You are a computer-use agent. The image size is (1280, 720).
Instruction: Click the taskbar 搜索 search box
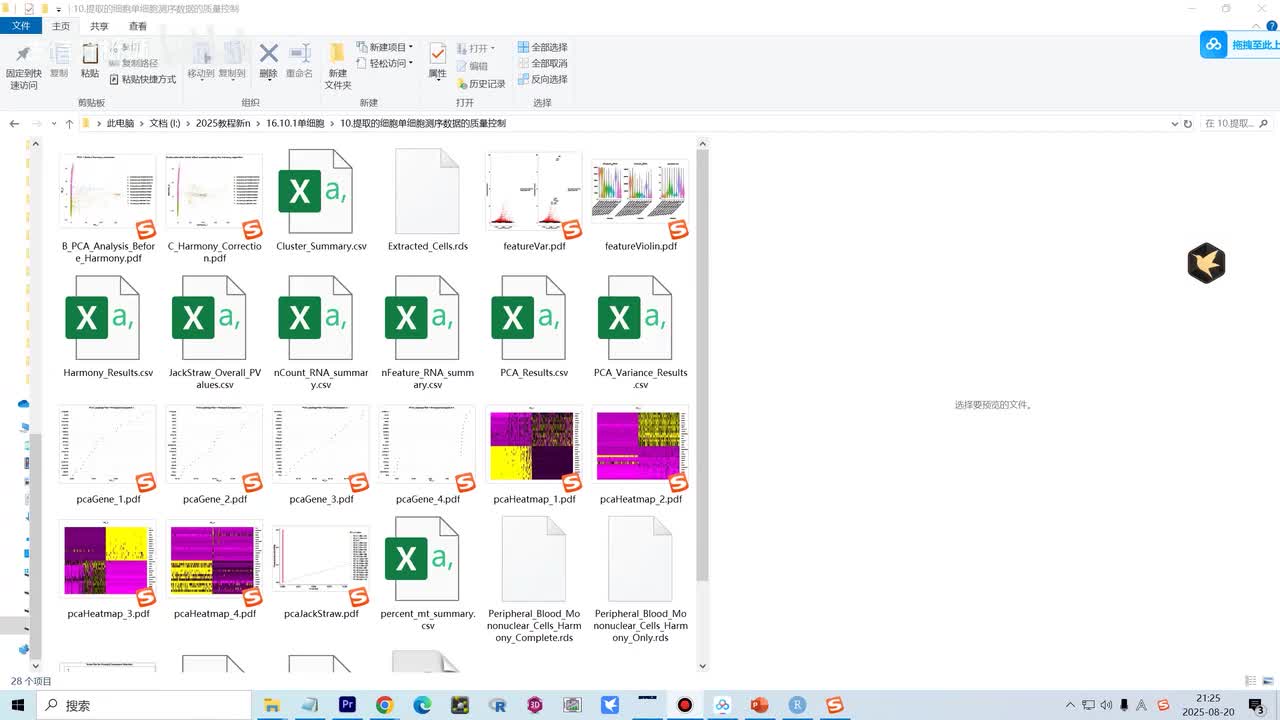[x=145, y=705]
